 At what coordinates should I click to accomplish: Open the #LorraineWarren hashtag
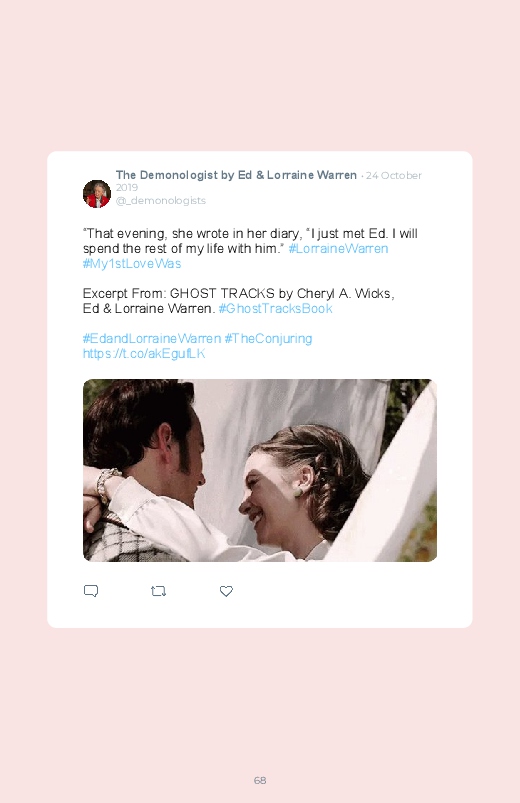[338, 248]
